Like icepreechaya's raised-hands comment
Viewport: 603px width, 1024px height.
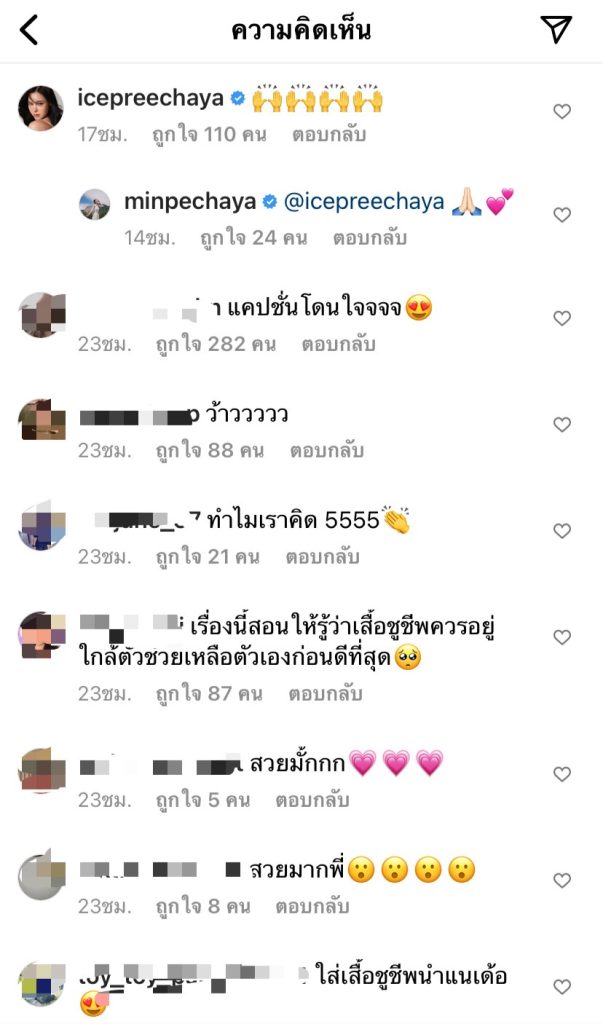(x=562, y=112)
